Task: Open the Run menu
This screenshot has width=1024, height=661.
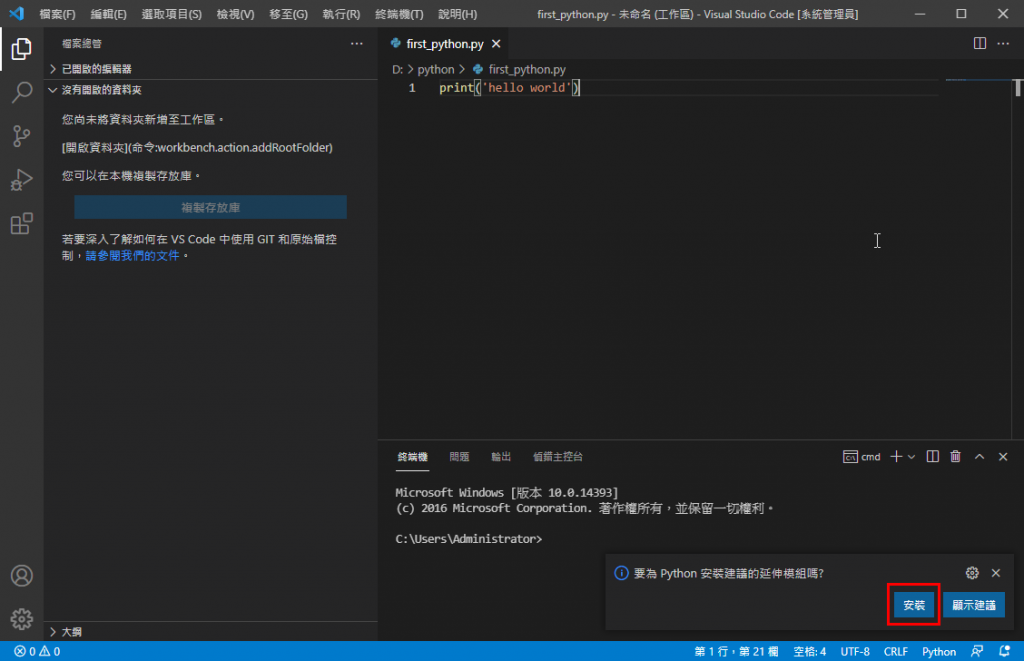Action: coord(341,14)
